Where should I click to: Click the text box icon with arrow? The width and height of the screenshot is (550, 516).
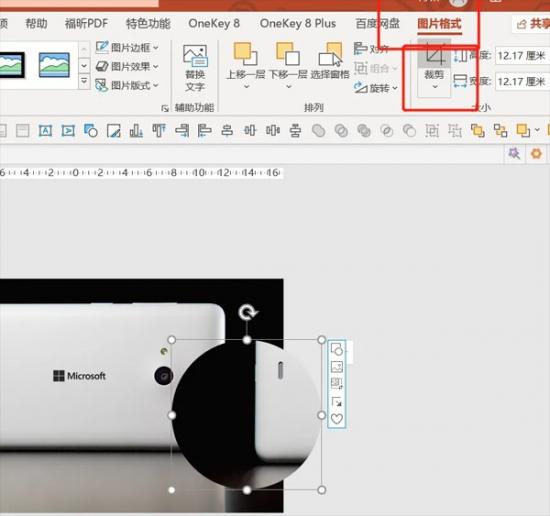(x=68, y=131)
